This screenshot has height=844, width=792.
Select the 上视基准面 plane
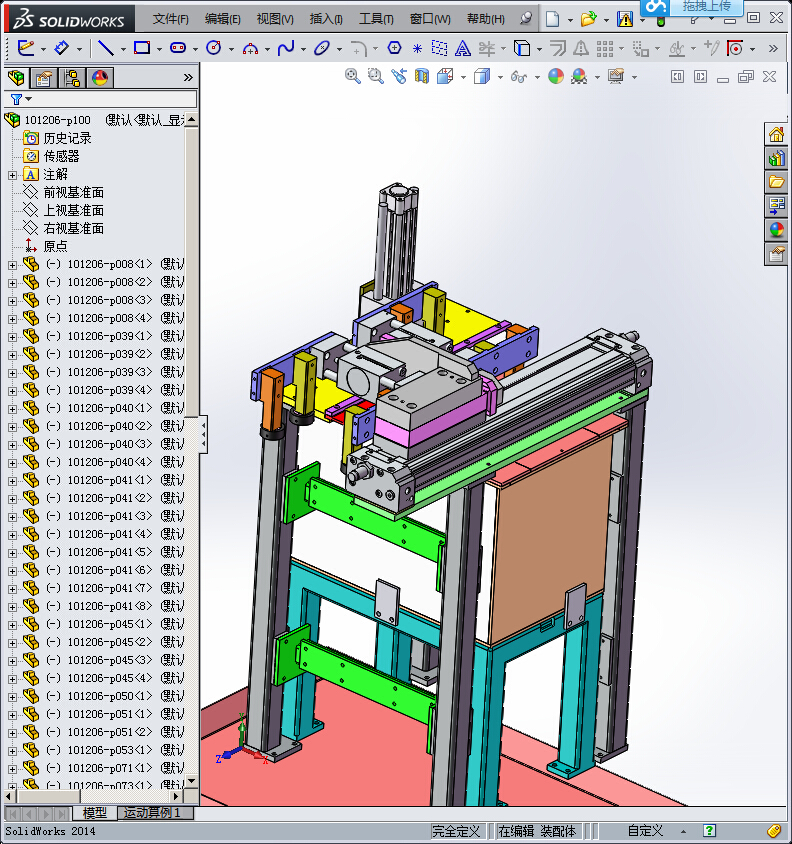(x=74, y=210)
